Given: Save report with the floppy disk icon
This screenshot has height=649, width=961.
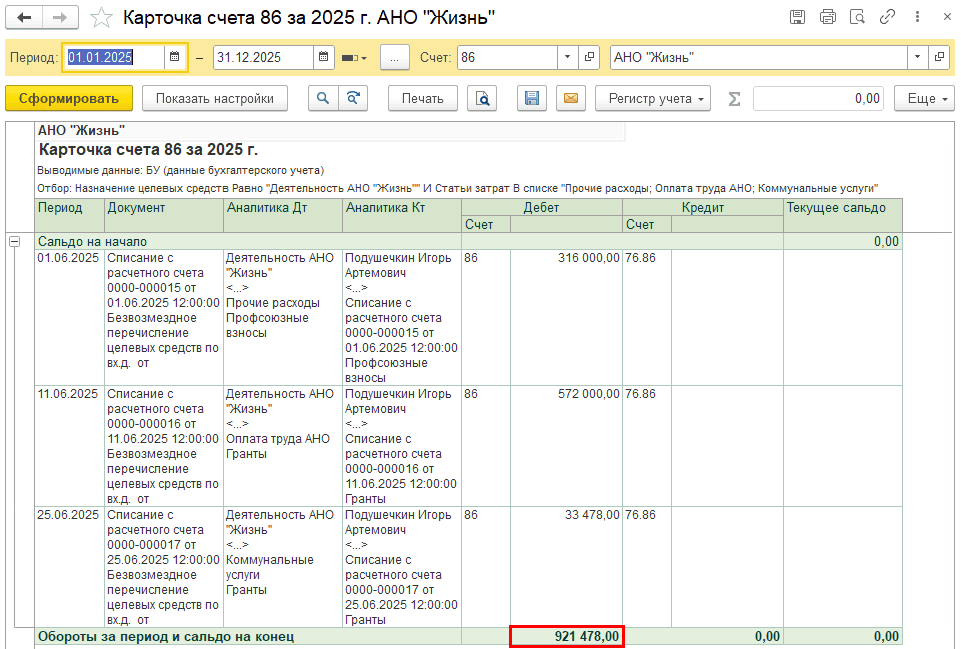Looking at the screenshot, I should (x=532, y=98).
